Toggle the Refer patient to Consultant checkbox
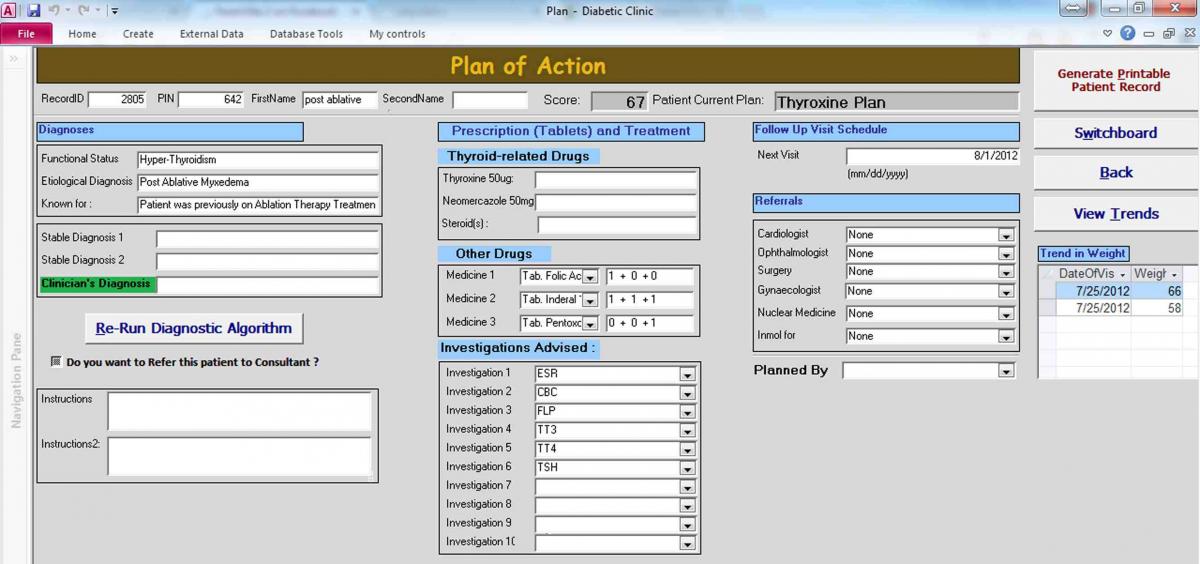Screen dimensions: 1200x564 pos(56,362)
